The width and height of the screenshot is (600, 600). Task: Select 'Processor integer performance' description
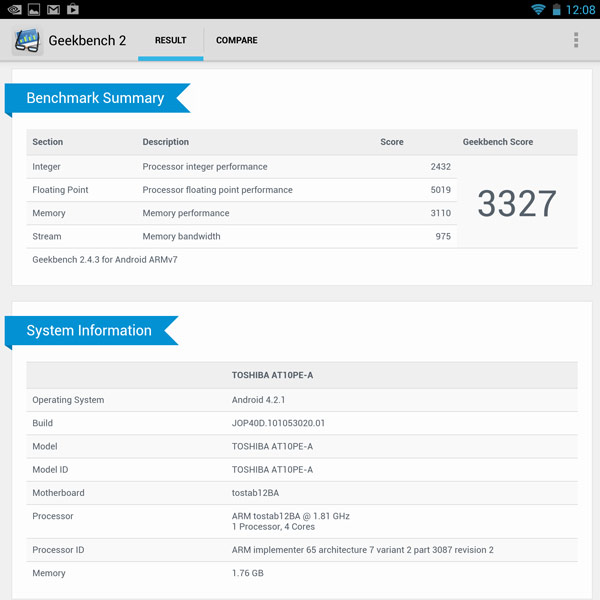205,167
